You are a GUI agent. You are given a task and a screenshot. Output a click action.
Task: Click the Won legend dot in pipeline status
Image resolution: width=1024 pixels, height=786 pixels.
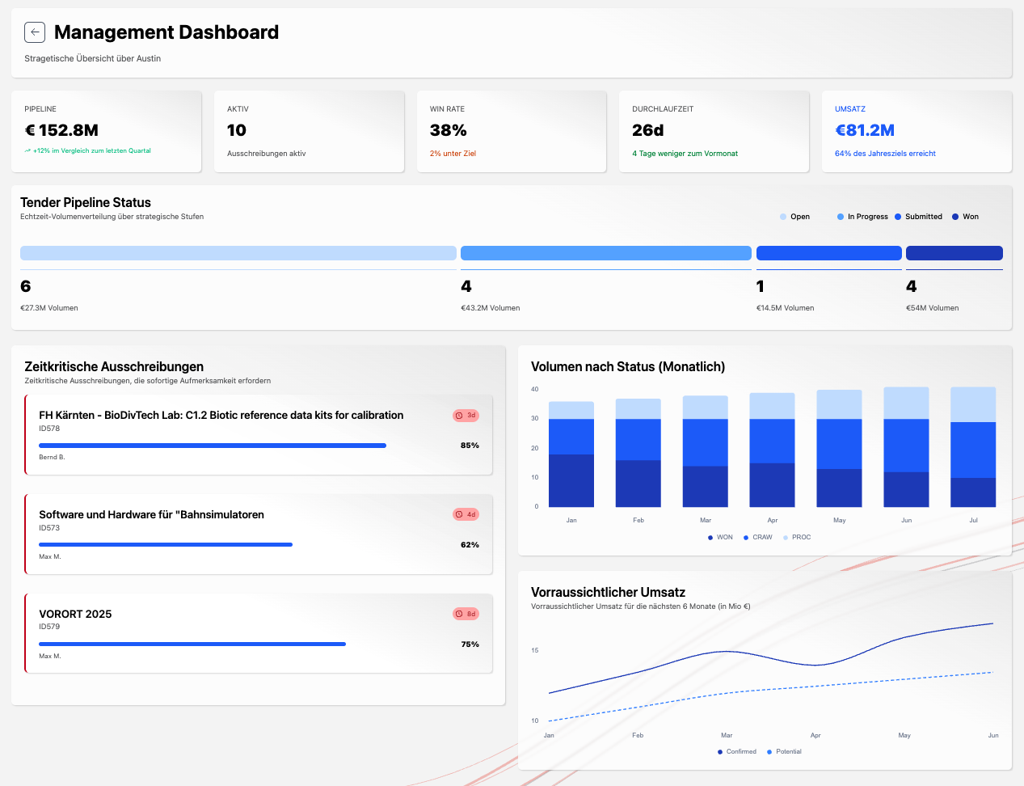click(x=955, y=217)
